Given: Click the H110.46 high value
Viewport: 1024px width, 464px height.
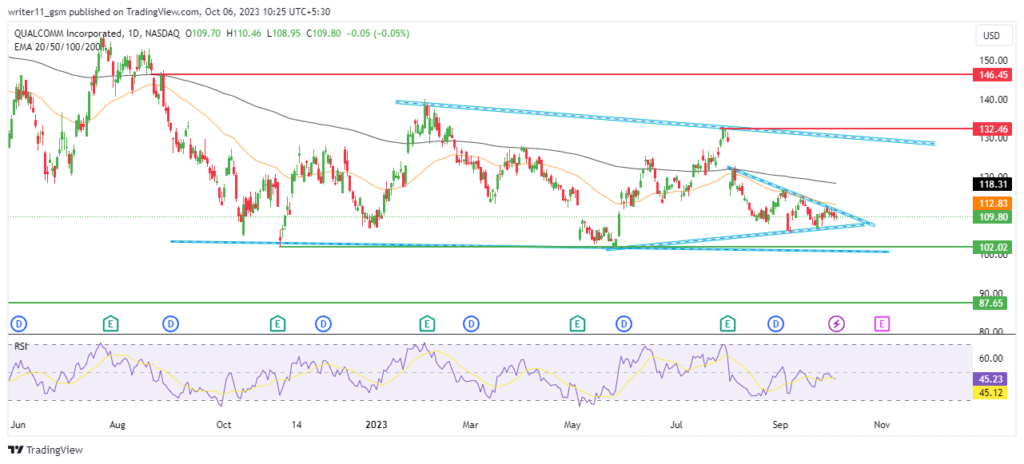Looking at the screenshot, I should point(244,33).
